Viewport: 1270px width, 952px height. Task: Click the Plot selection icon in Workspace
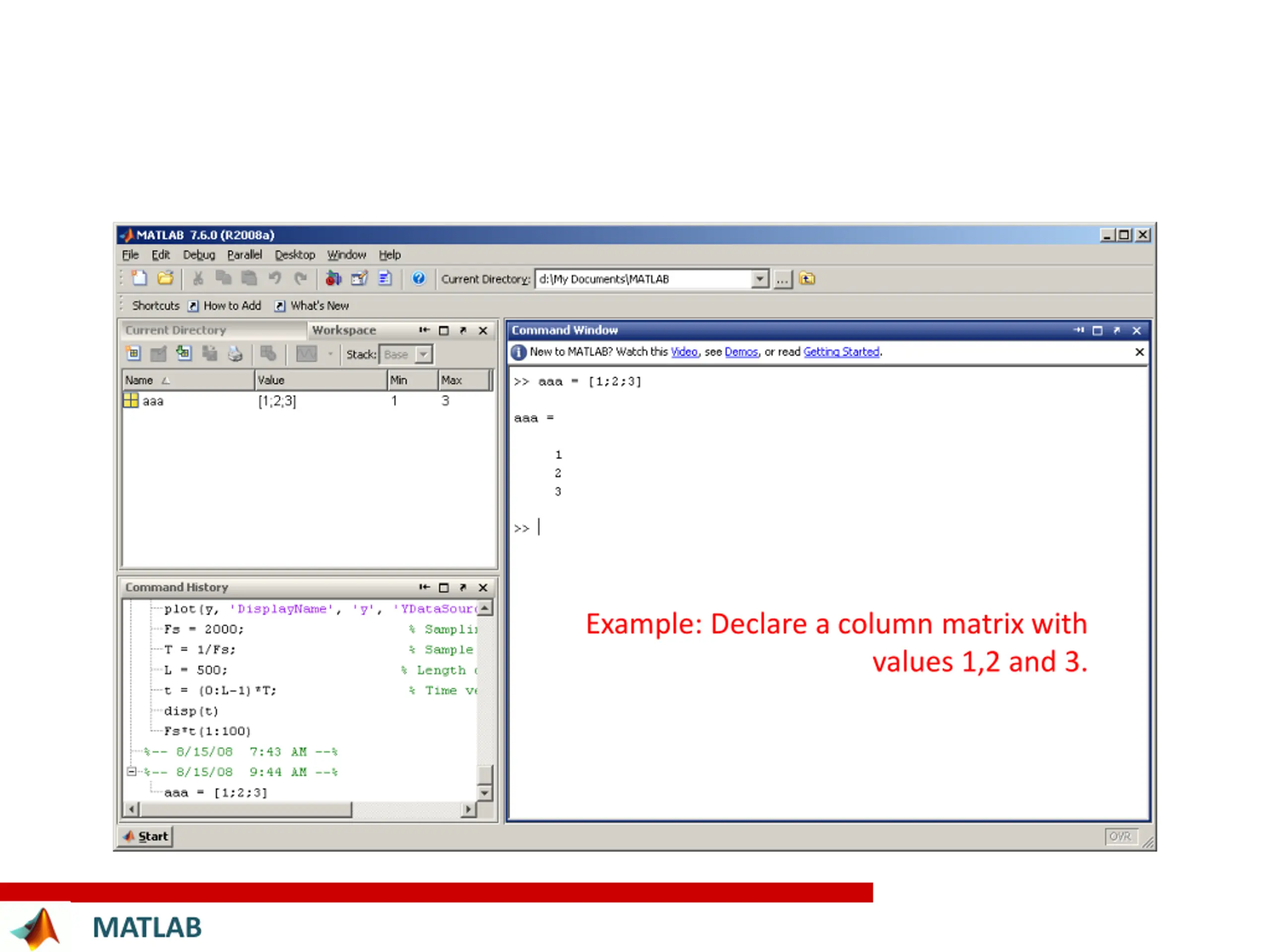coord(306,354)
